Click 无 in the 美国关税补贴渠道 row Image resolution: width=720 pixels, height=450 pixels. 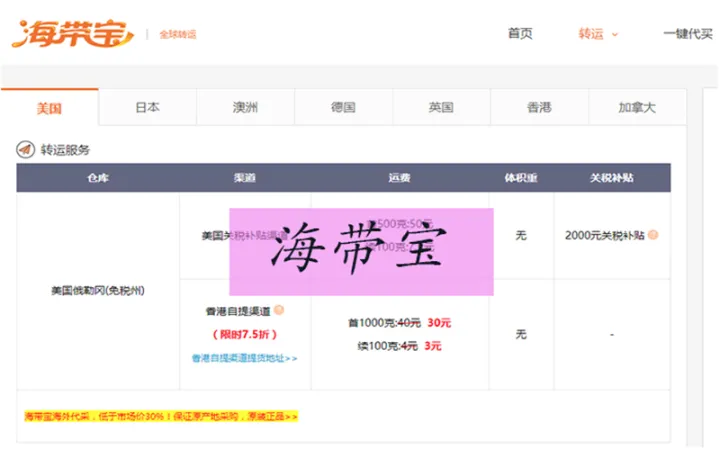(521, 235)
